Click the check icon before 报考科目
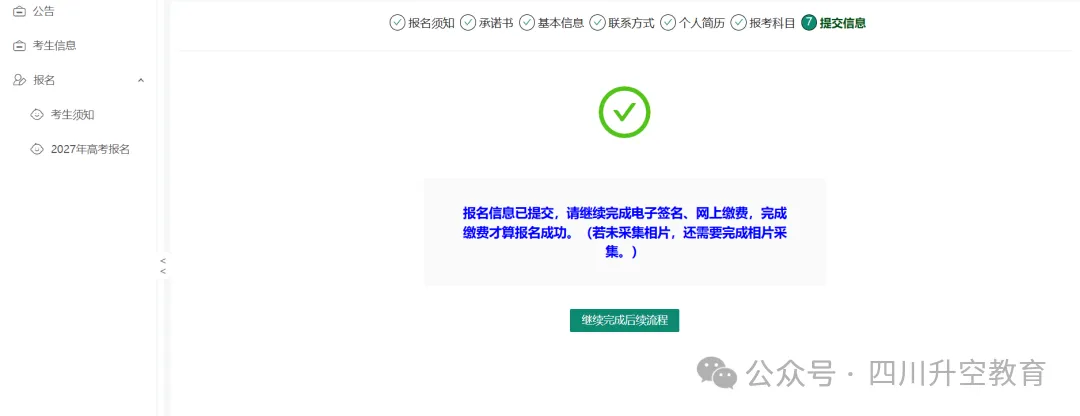Viewport: 1080px width, 416px height. (x=738, y=23)
